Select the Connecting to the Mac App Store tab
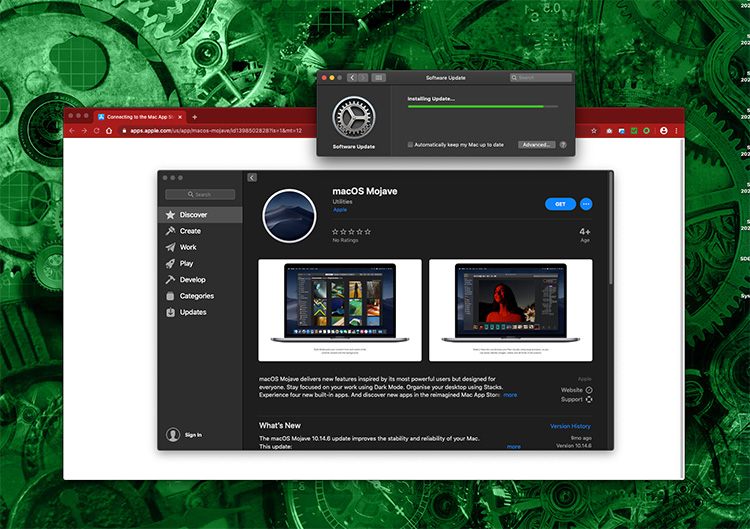 coord(139,117)
